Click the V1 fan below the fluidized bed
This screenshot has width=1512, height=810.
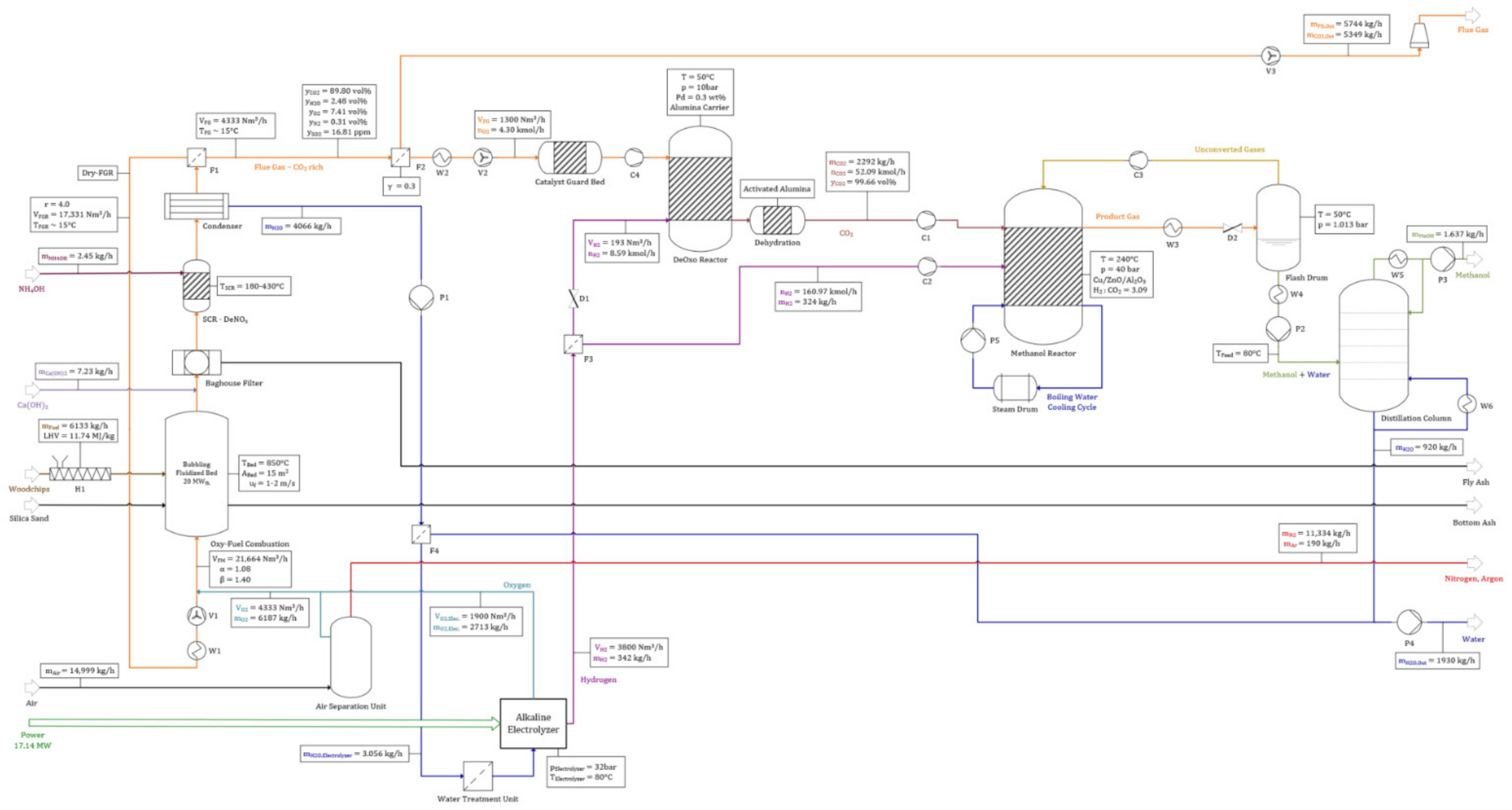pyautogui.click(x=196, y=616)
